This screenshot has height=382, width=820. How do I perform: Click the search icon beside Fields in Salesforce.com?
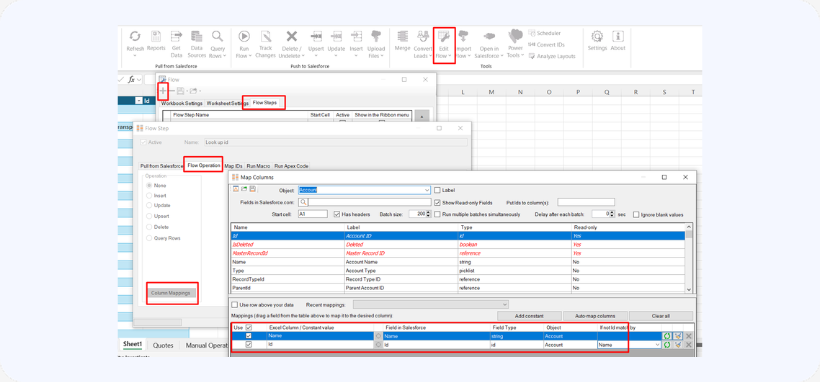[303, 202]
